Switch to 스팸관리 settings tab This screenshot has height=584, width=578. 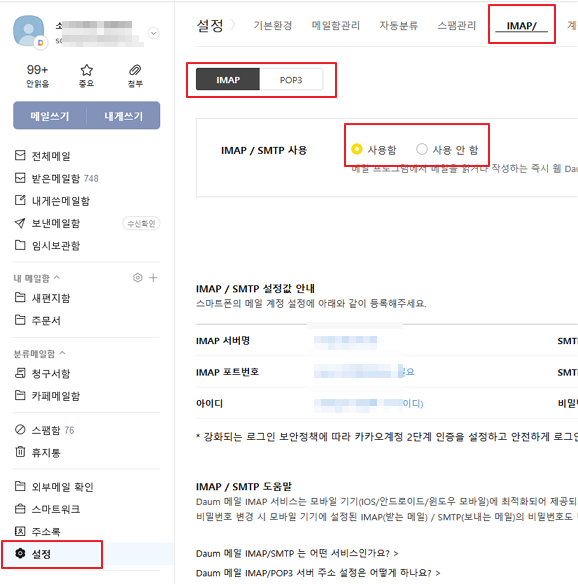coord(457,25)
